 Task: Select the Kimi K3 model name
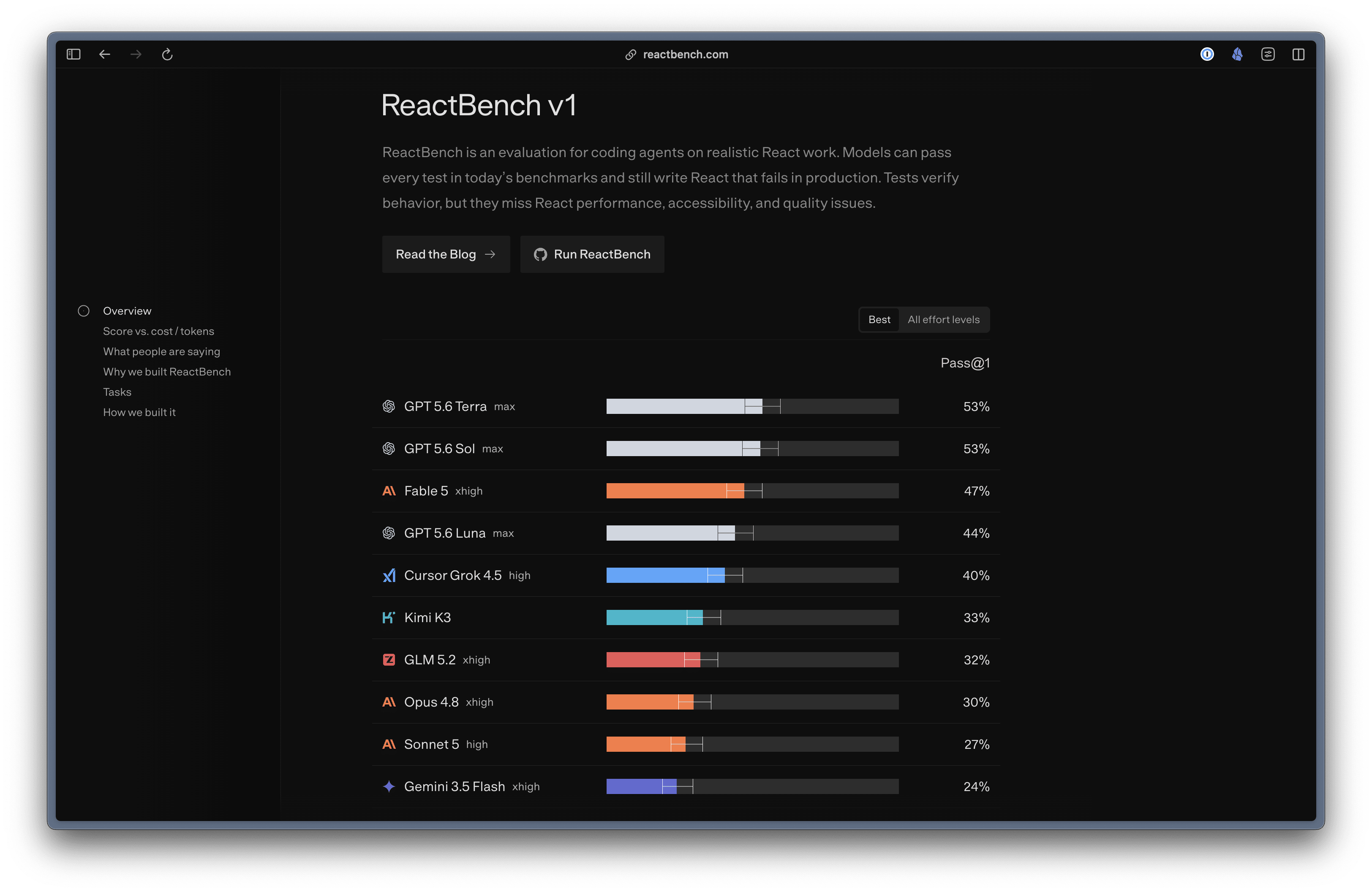[x=427, y=617]
